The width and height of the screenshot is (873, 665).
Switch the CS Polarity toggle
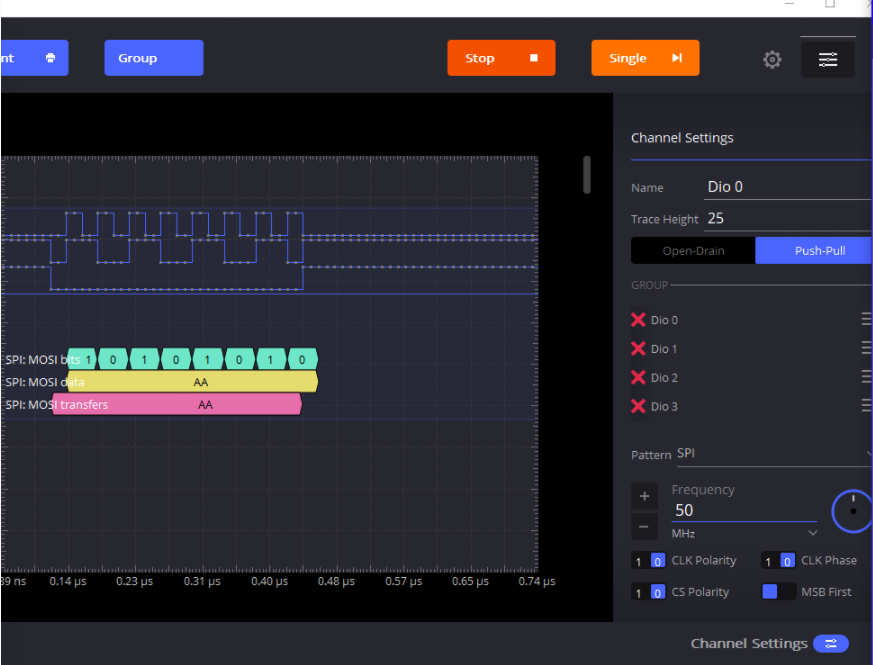649,592
